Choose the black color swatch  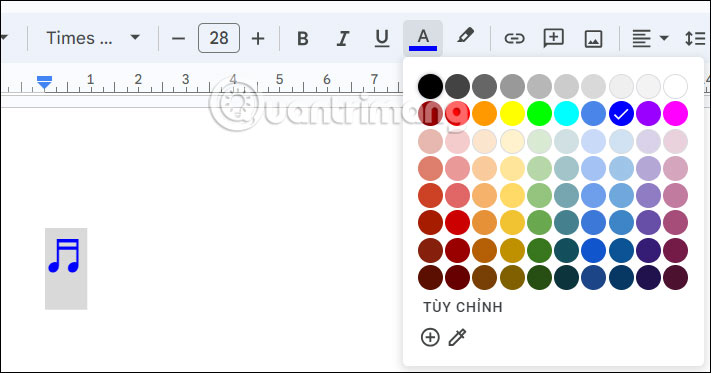pos(430,87)
